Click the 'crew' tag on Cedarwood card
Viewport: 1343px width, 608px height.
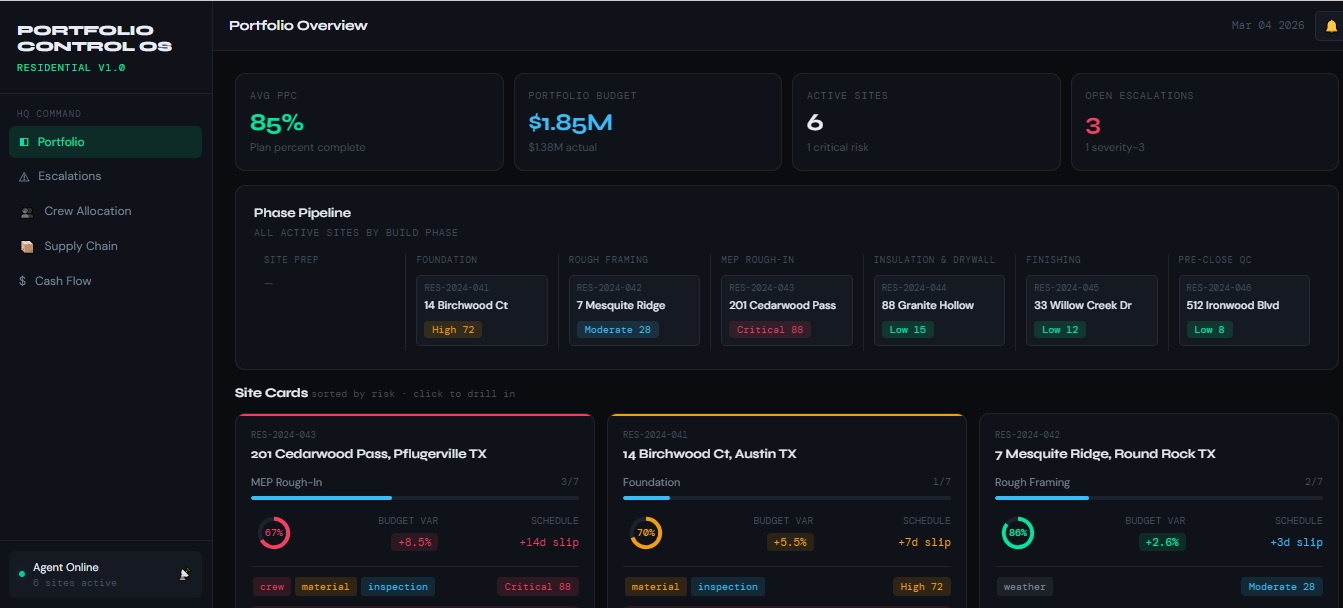(271, 587)
